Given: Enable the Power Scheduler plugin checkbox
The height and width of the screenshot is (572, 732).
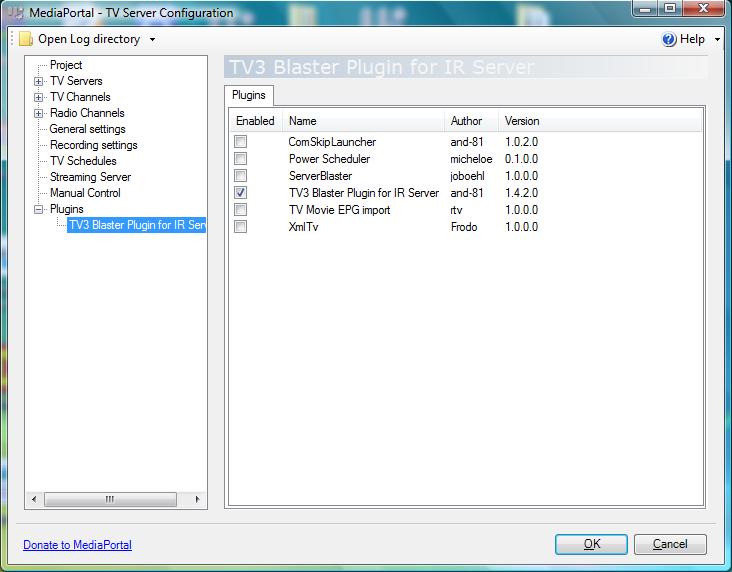Looking at the screenshot, I should click(240, 159).
